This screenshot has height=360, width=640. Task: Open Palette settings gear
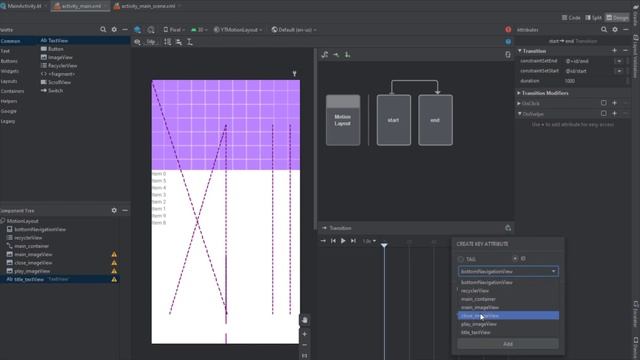(114, 29)
